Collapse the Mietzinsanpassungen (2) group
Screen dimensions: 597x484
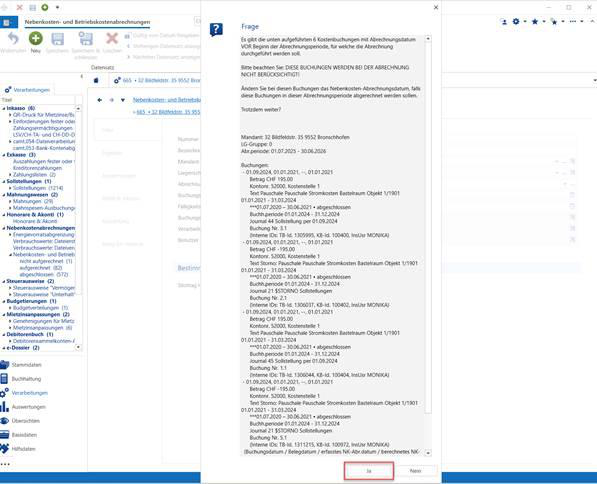coord(4,315)
